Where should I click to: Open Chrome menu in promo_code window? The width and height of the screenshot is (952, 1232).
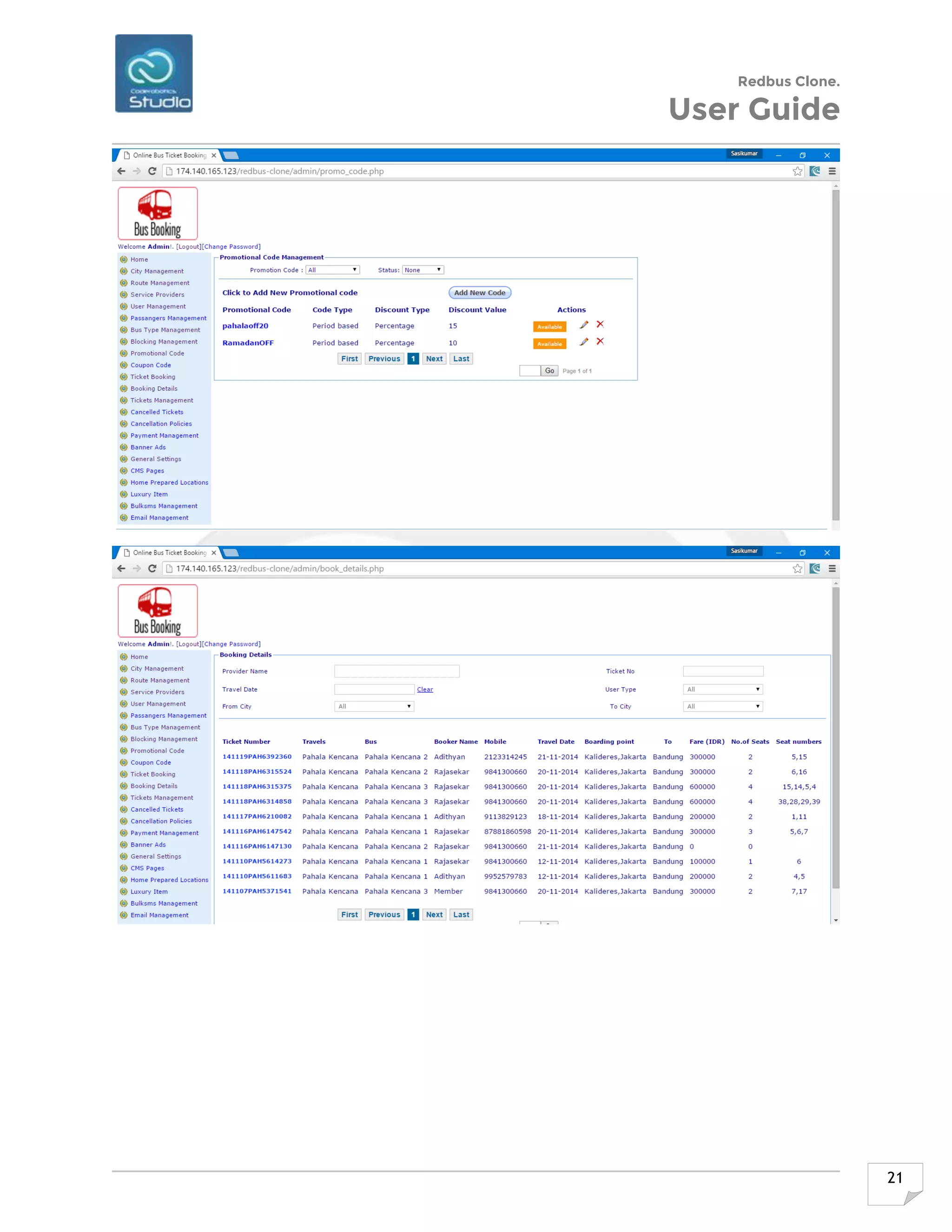pos(832,171)
